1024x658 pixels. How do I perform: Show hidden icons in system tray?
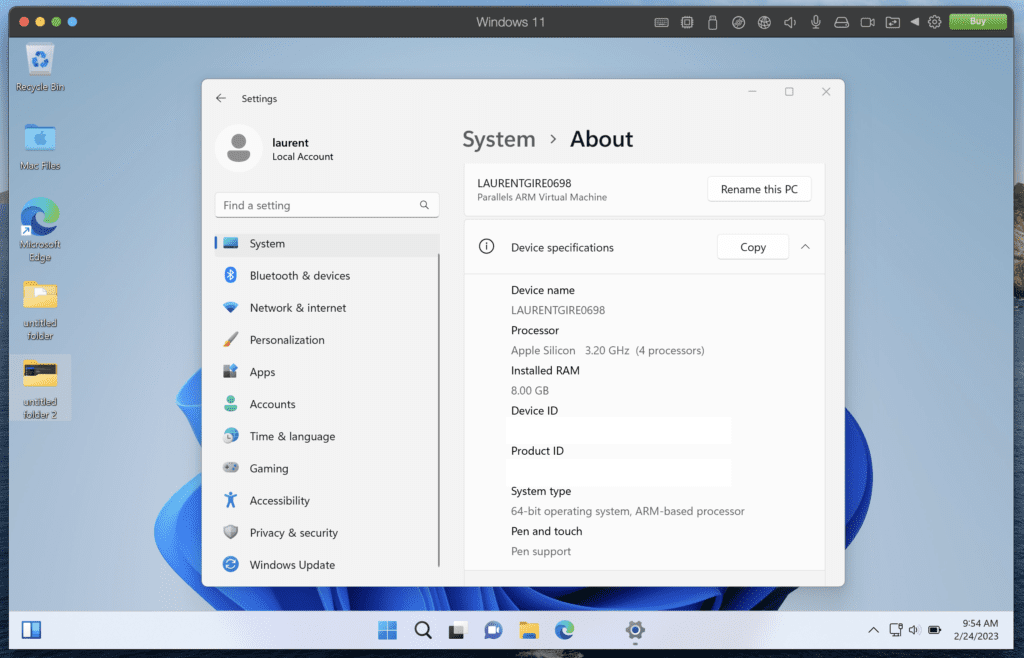click(x=873, y=630)
